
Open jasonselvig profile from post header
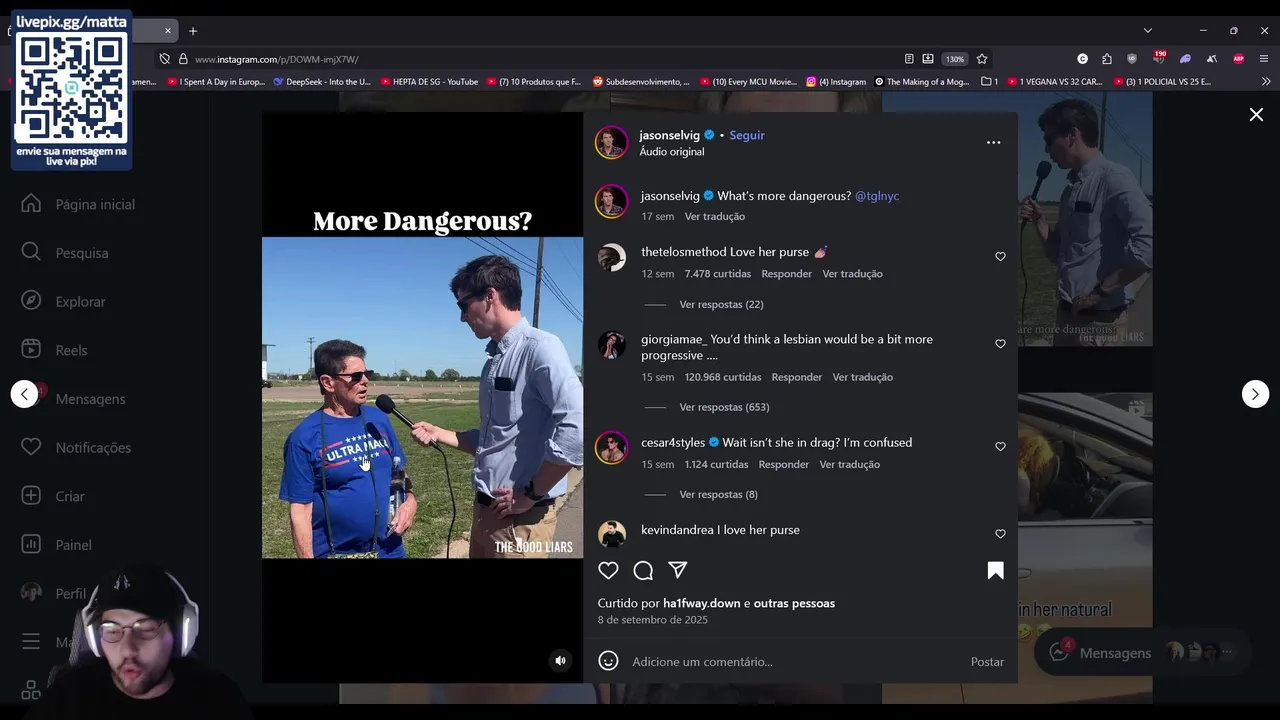669,135
